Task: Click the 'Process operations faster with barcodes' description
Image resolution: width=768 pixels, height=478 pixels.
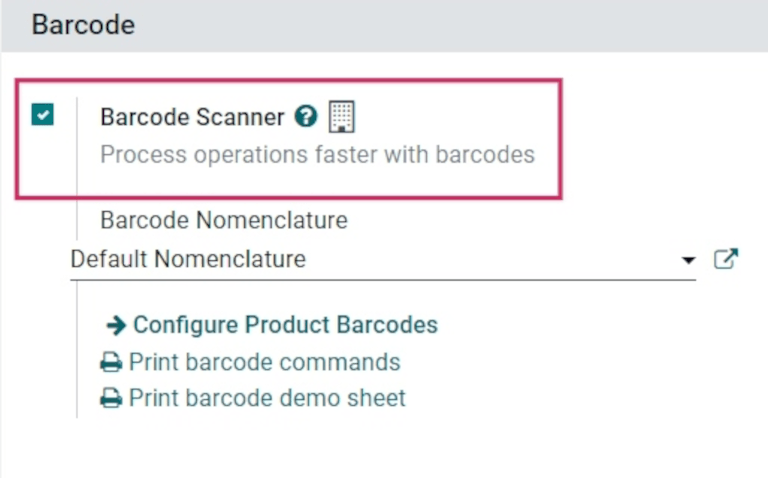Action: pyautogui.click(x=317, y=155)
